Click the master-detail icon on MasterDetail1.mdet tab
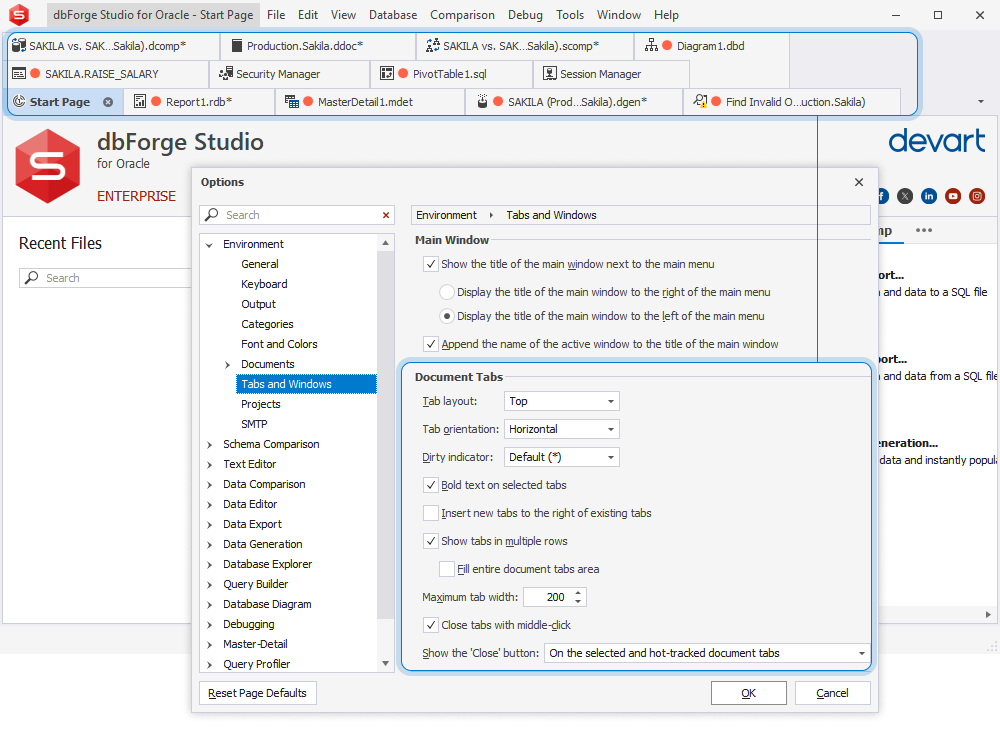 (x=291, y=101)
